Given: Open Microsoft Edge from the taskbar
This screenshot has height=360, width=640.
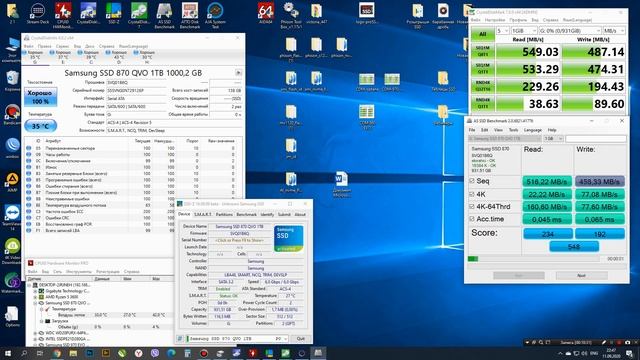Looking at the screenshot, I should tap(171, 353).
